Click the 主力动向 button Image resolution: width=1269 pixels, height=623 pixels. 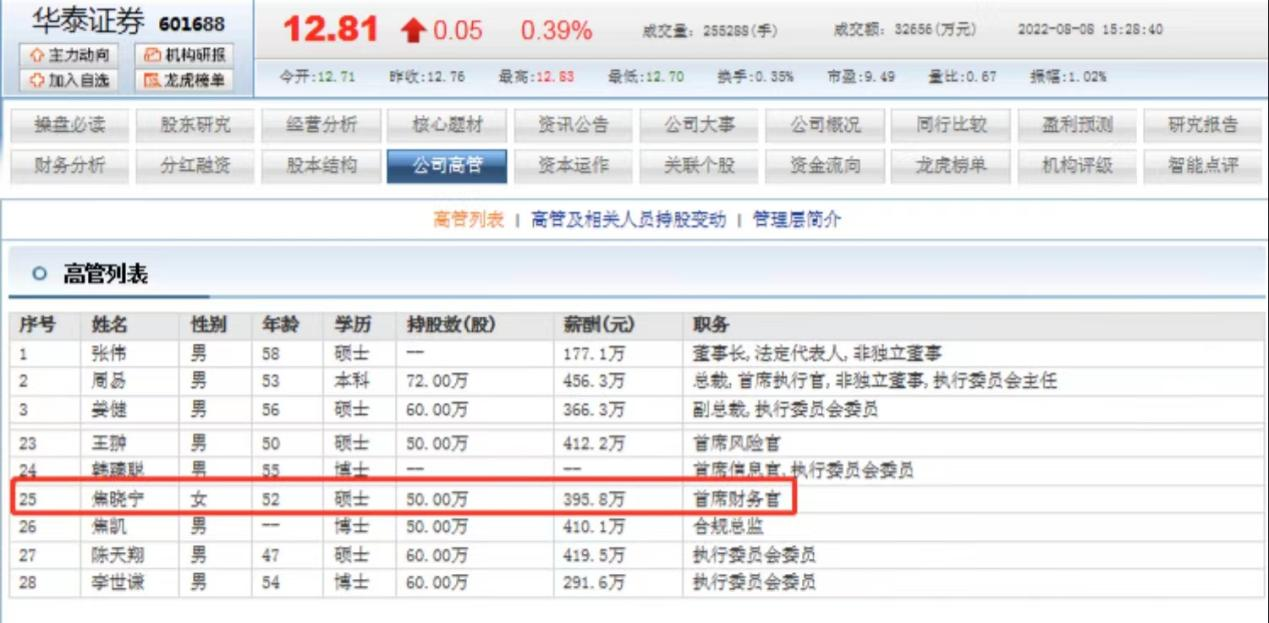coord(70,55)
